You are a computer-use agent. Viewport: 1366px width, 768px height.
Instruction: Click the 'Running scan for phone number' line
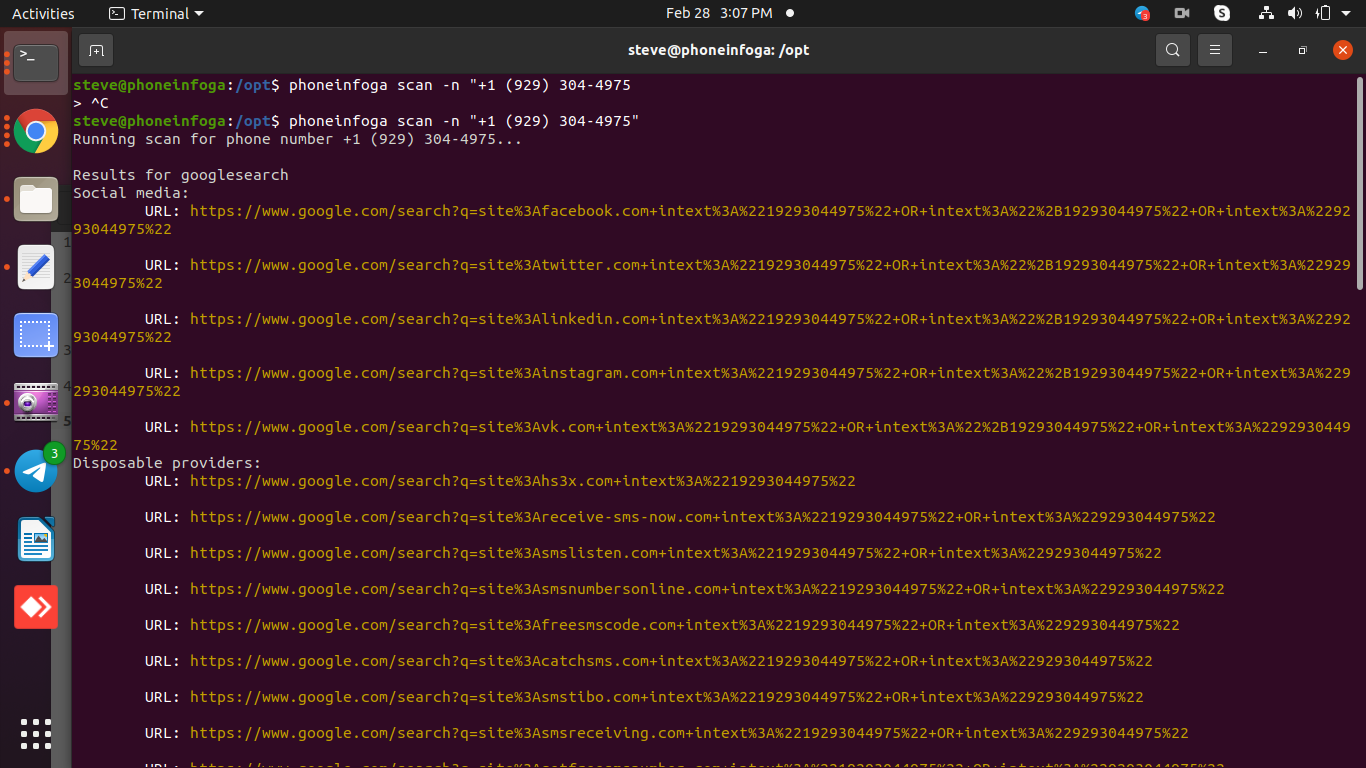click(x=297, y=139)
